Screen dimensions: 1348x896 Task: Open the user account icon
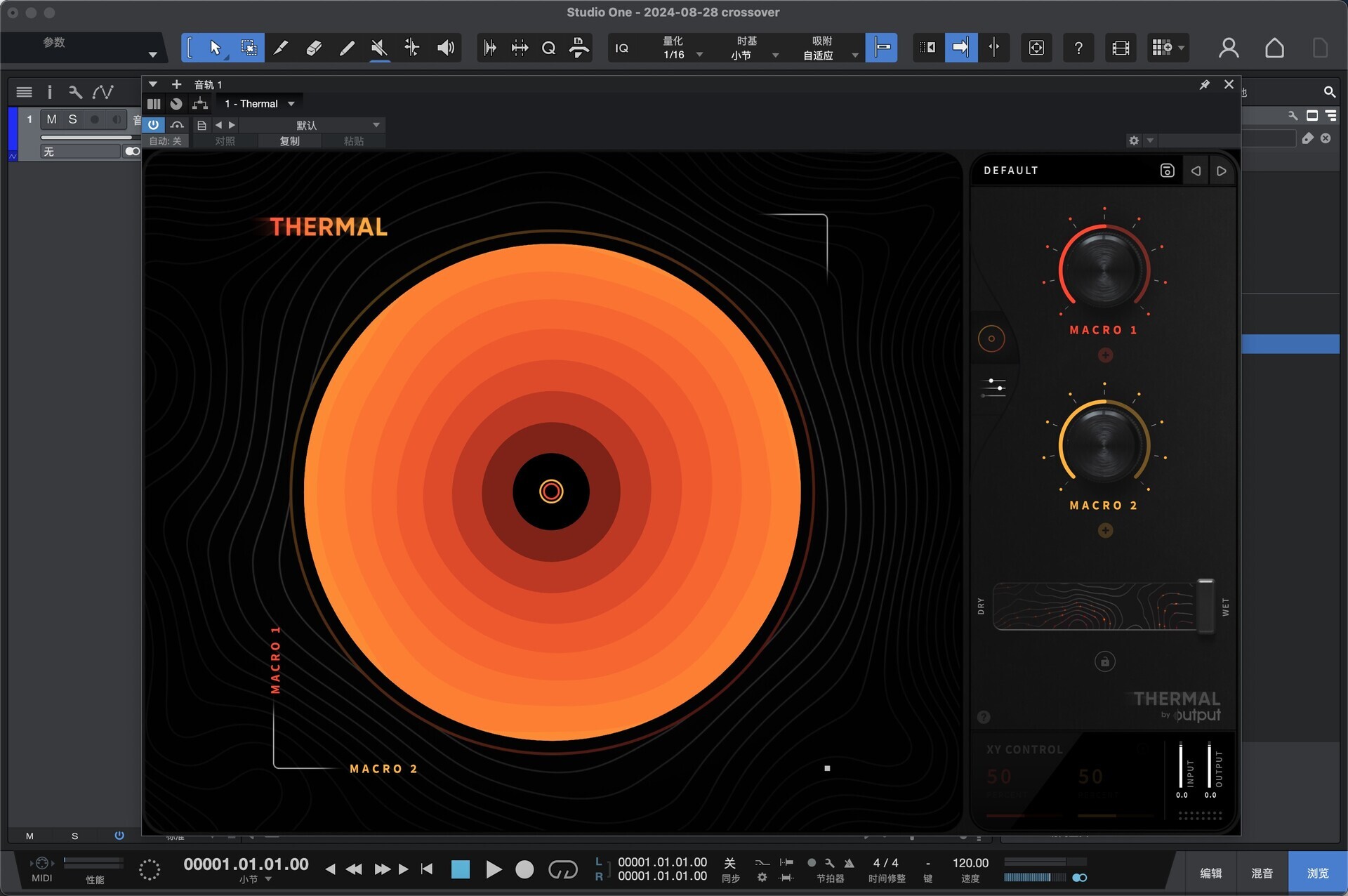point(1229,48)
